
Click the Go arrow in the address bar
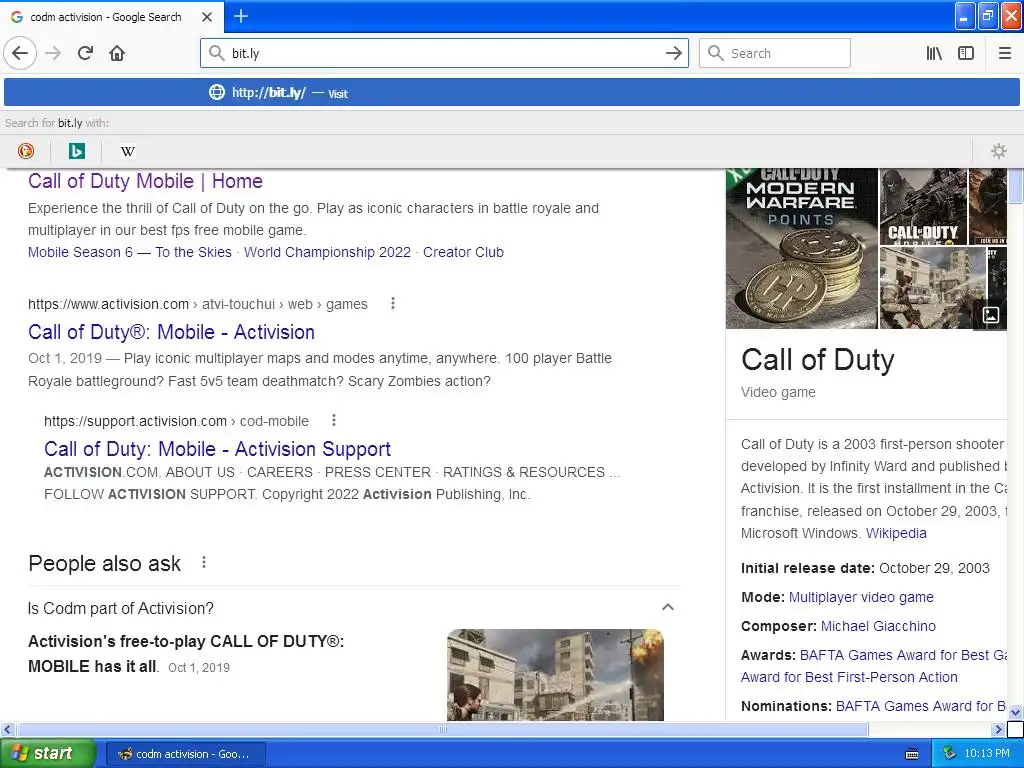[673, 53]
